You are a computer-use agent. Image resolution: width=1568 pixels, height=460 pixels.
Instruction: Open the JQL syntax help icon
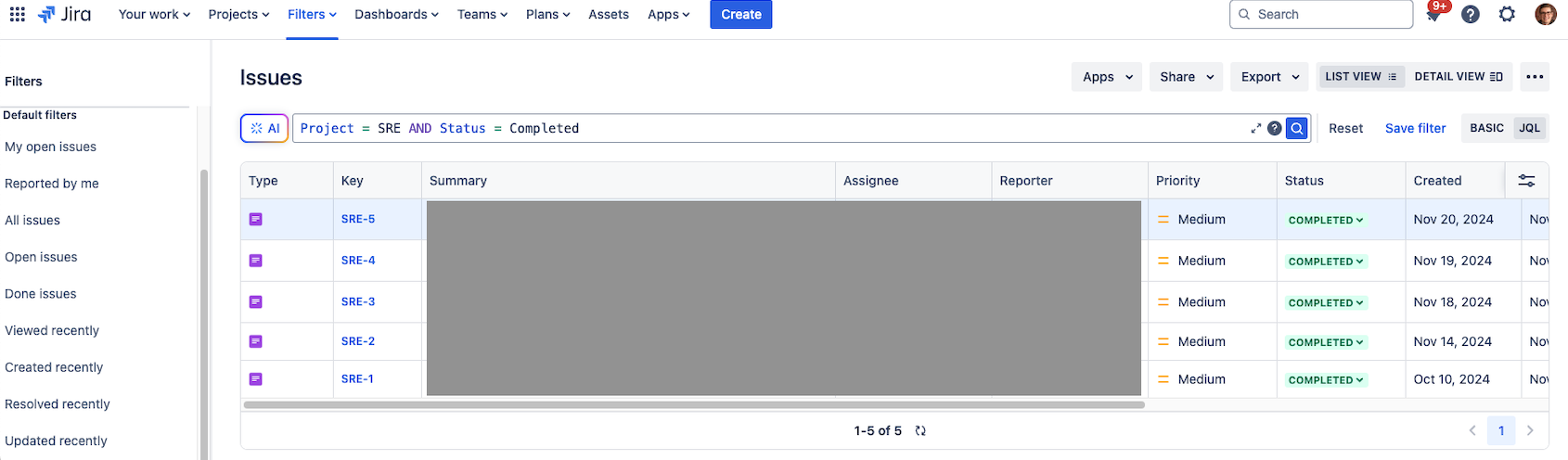click(1275, 128)
